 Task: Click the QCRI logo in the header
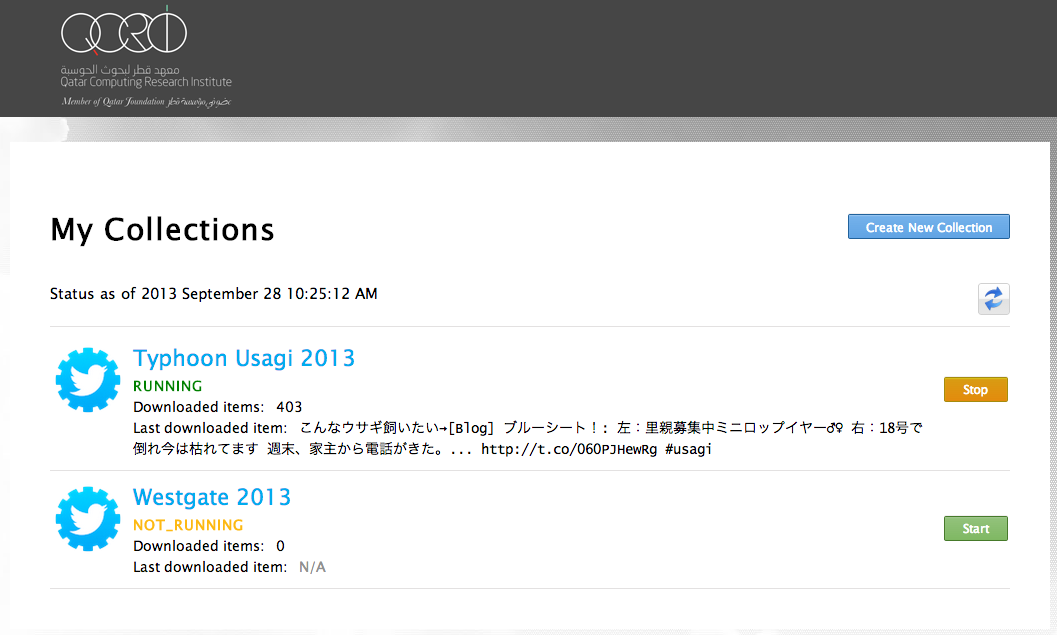coord(124,32)
